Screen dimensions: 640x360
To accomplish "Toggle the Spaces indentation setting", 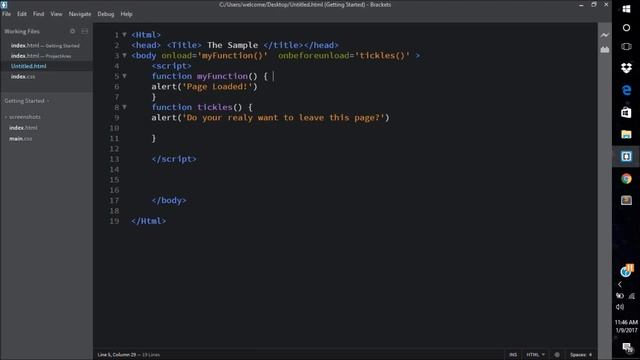I will click(x=578, y=355).
